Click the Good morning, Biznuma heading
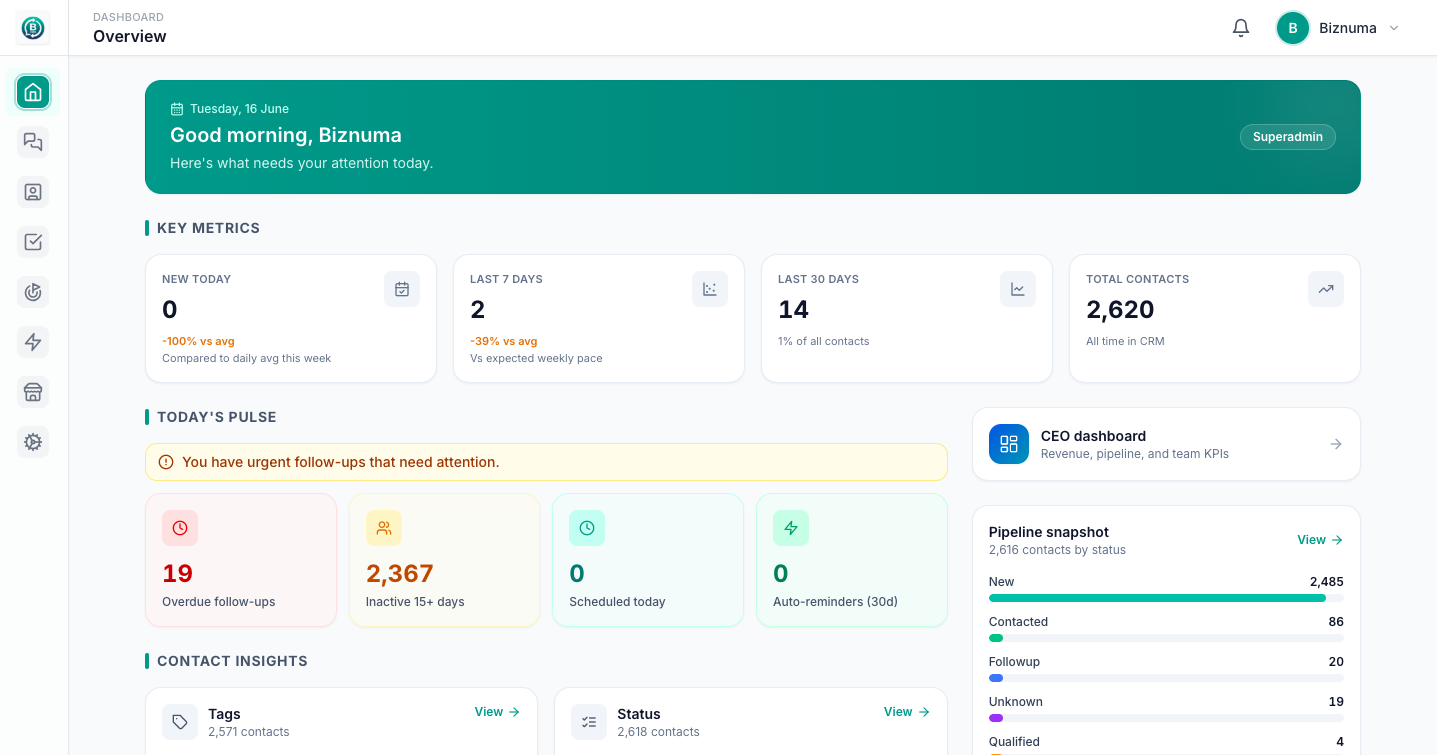The width and height of the screenshot is (1437, 755). [x=286, y=135]
